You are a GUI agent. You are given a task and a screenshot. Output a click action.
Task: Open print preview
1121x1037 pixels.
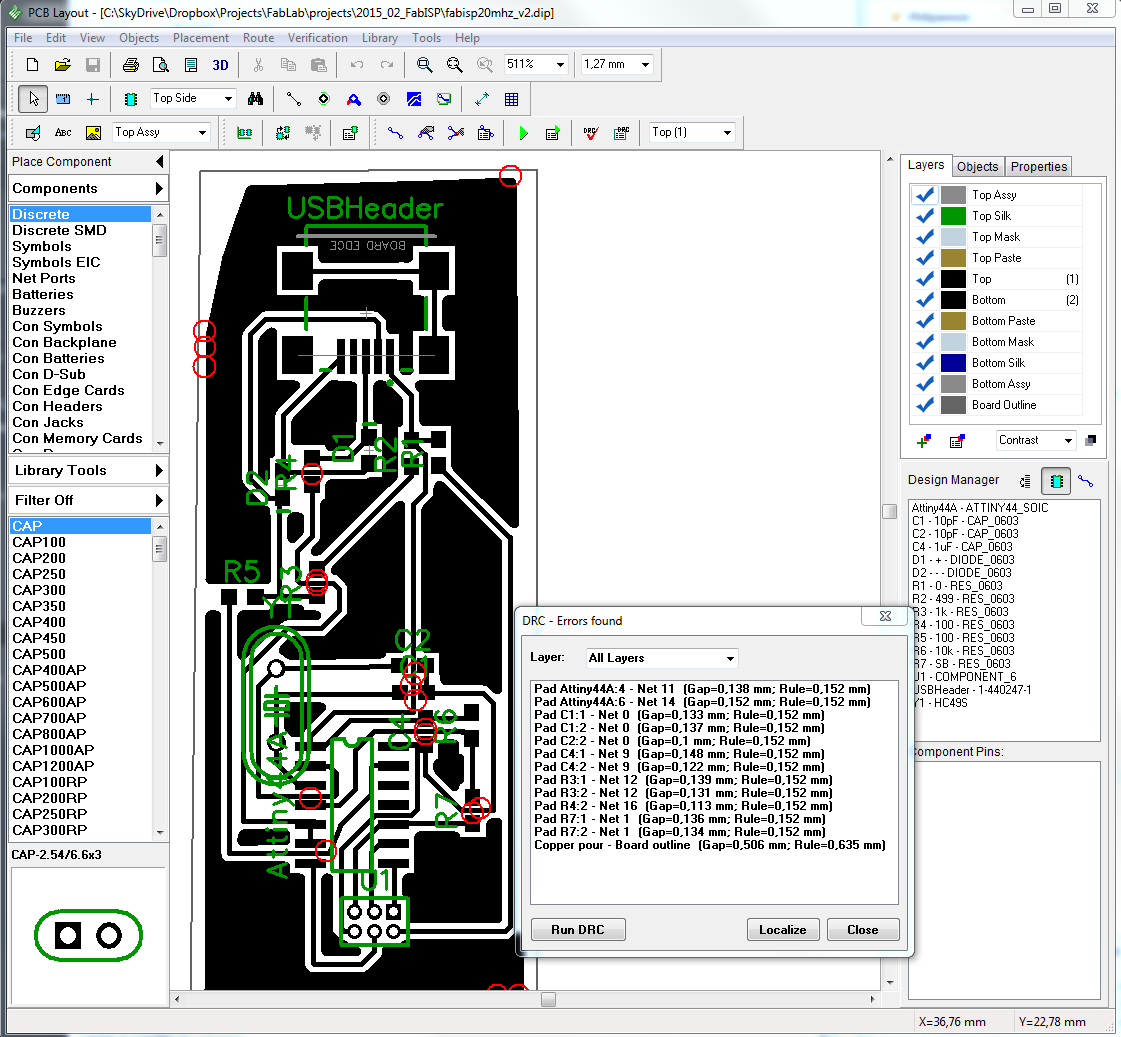click(161, 64)
